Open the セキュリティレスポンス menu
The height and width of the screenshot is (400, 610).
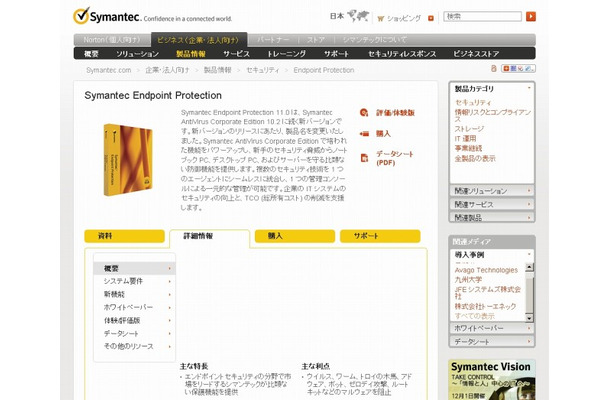402,54
